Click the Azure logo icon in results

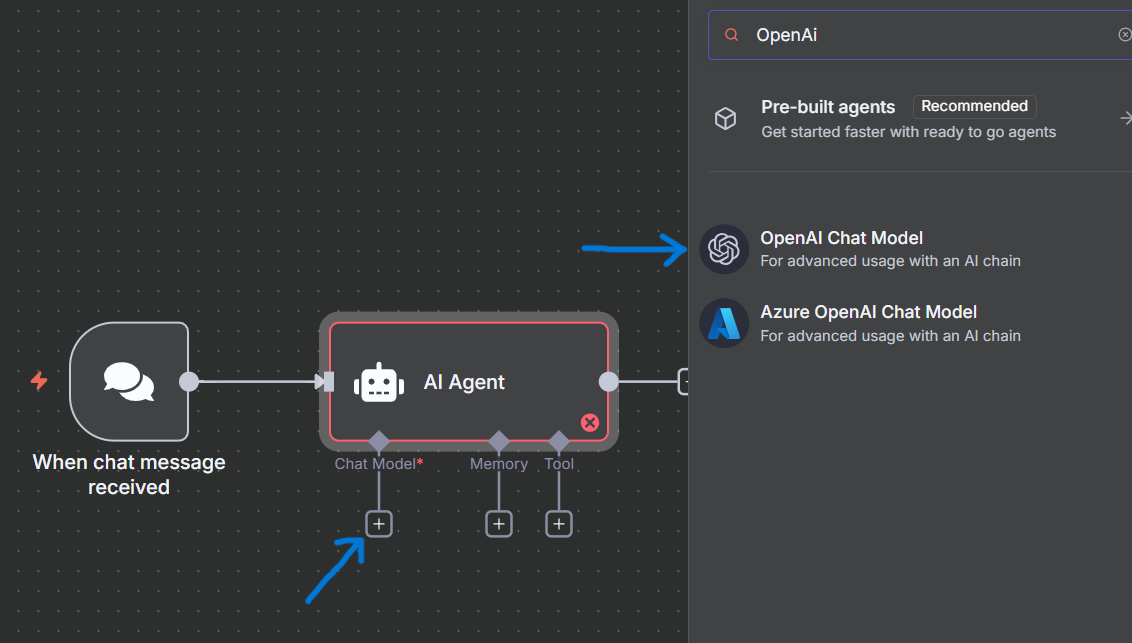click(x=724, y=323)
